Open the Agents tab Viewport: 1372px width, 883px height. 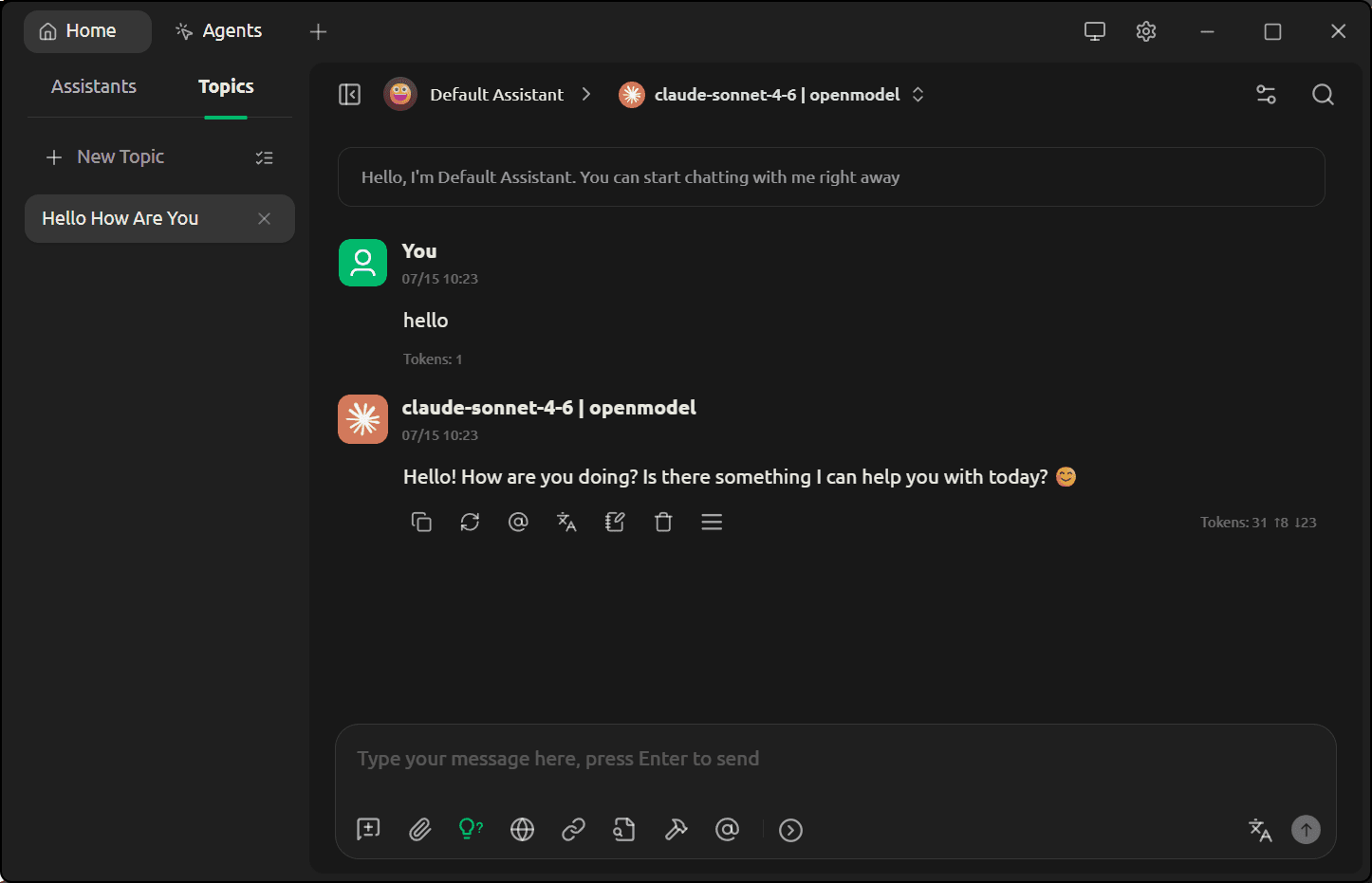pyautogui.click(x=218, y=31)
